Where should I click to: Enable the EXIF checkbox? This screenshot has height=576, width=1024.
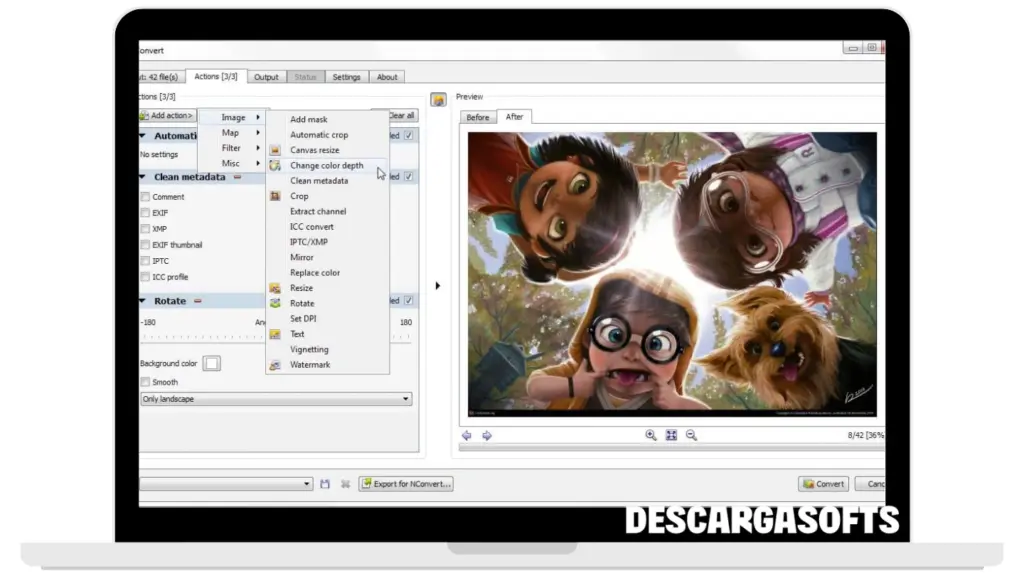click(146, 213)
